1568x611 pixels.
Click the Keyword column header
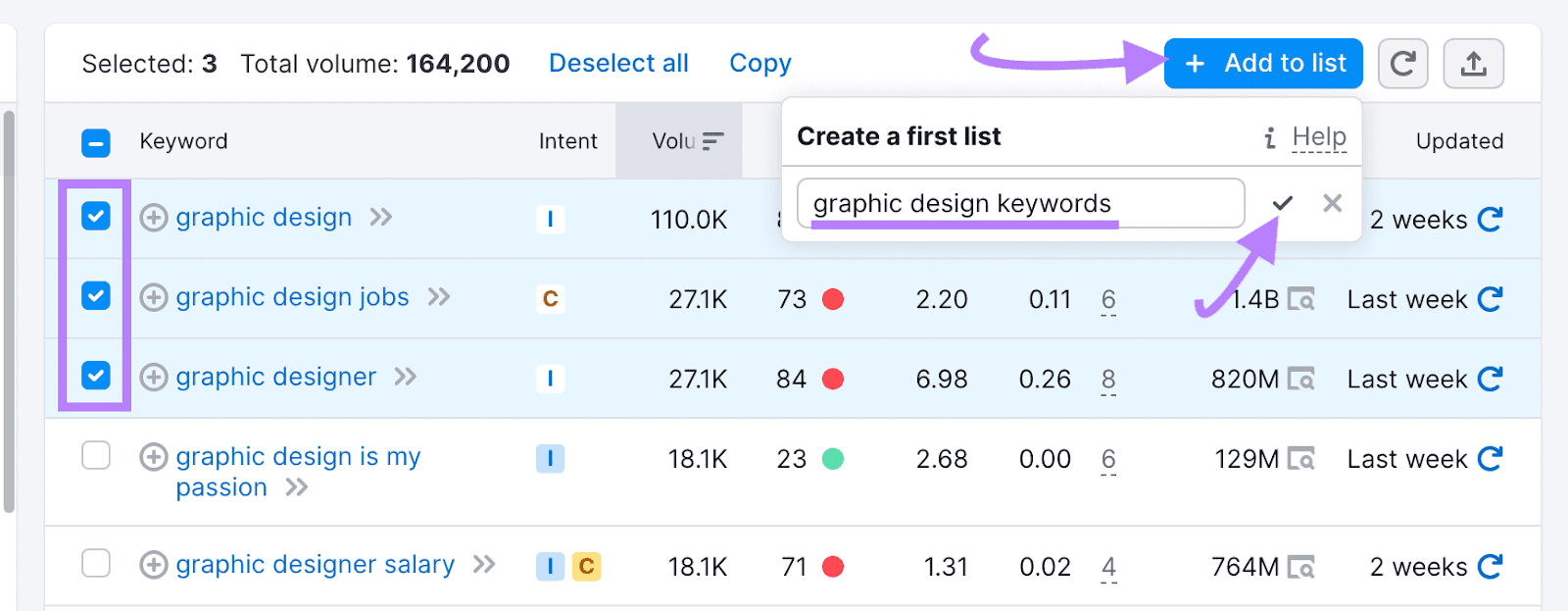[x=183, y=141]
